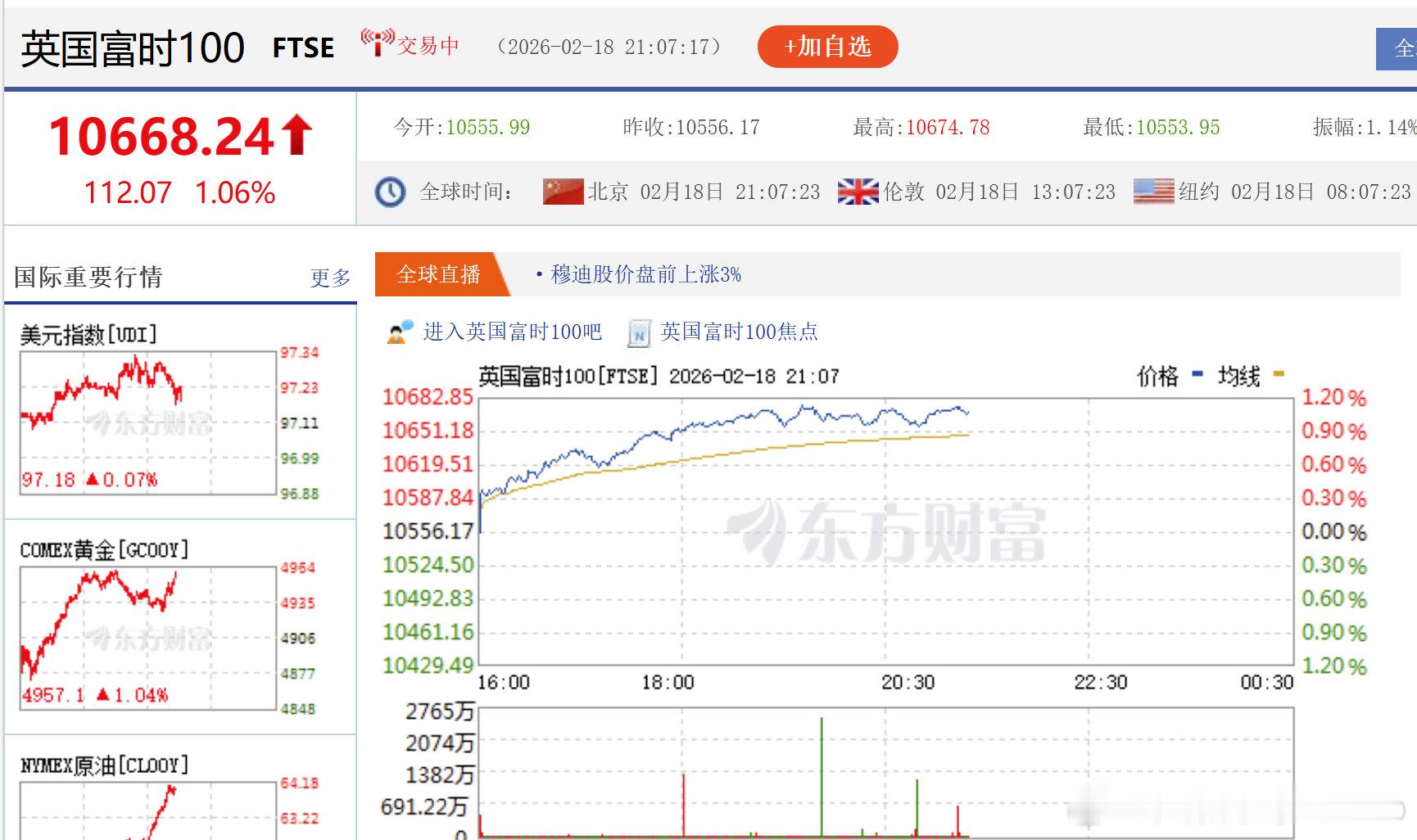Open the 进入英国富时100吧 forum link
Image resolution: width=1417 pixels, height=840 pixels.
512,332
